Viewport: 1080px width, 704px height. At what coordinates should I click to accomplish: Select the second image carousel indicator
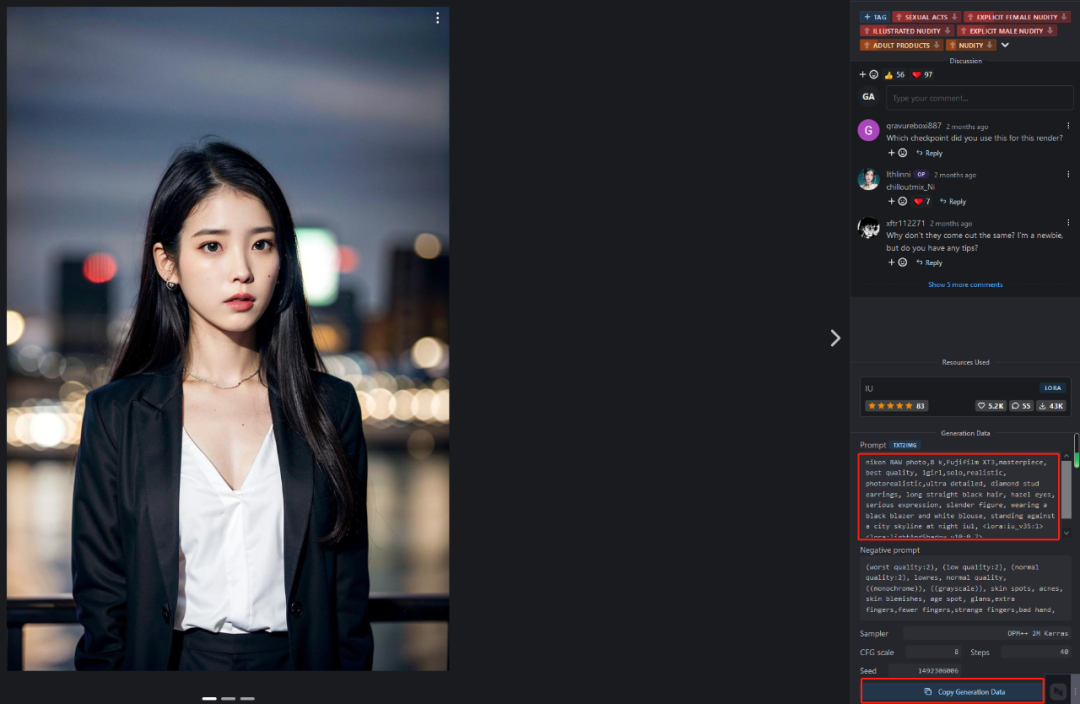[x=228, y=698]
